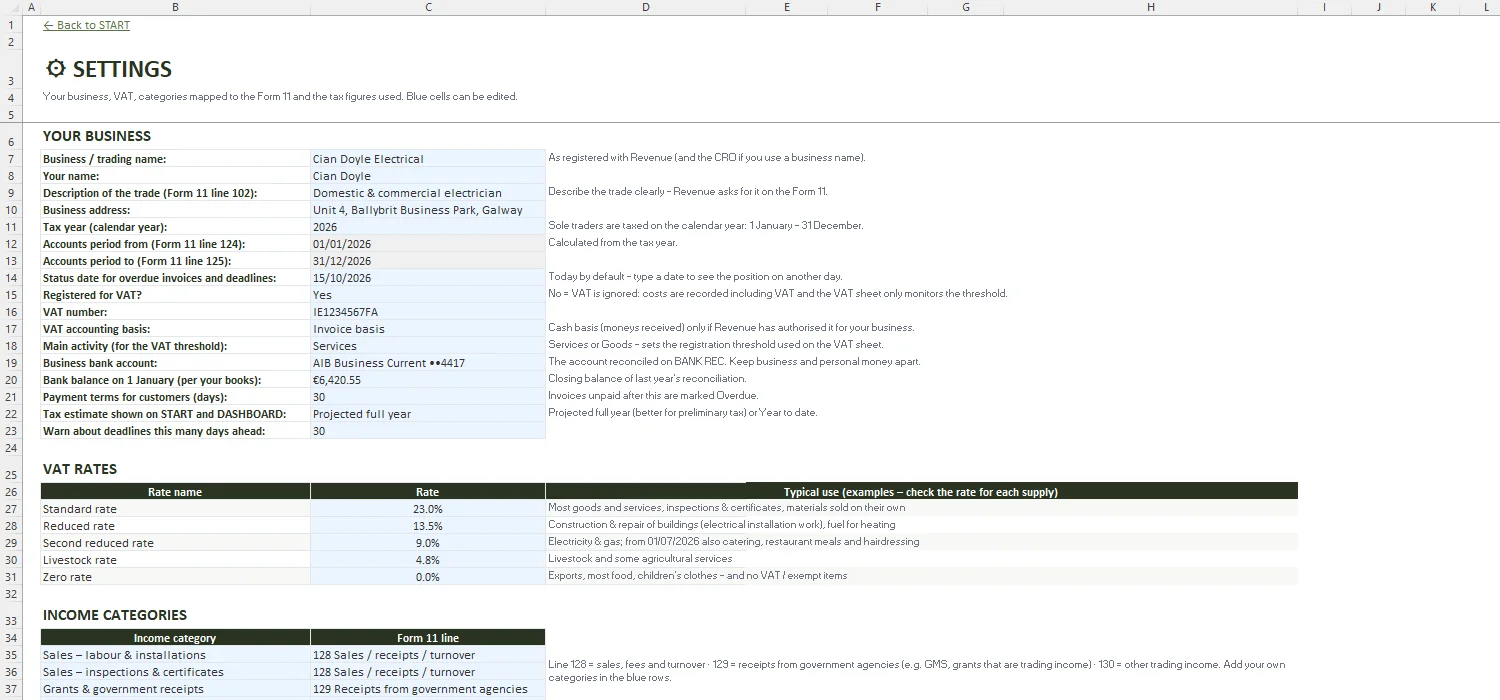The width and height of the screenshot is (1500, 700).
Task: Click the 'Standard rate' name cell
Action: pos(175,509)
